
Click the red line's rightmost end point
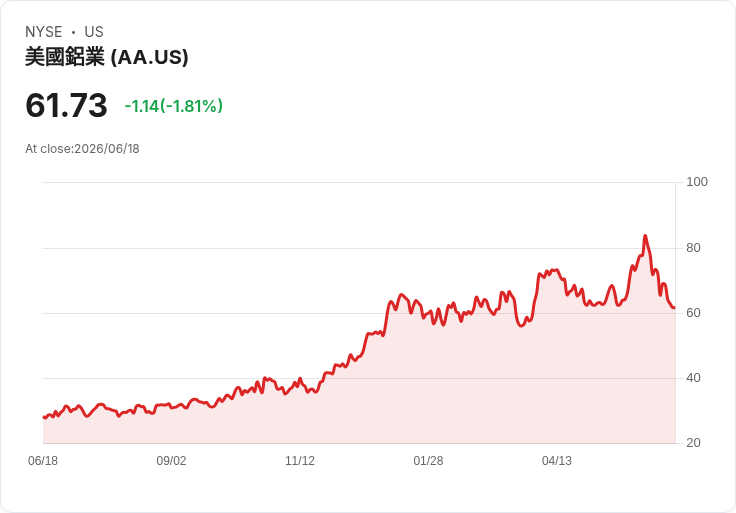pos(675,307)
